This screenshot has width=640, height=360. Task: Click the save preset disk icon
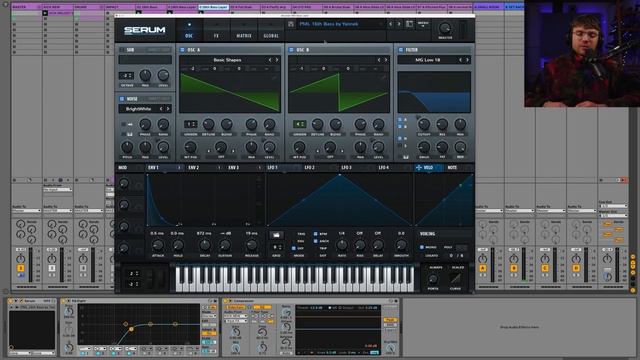pyautogui.click(x=291, y=24)
